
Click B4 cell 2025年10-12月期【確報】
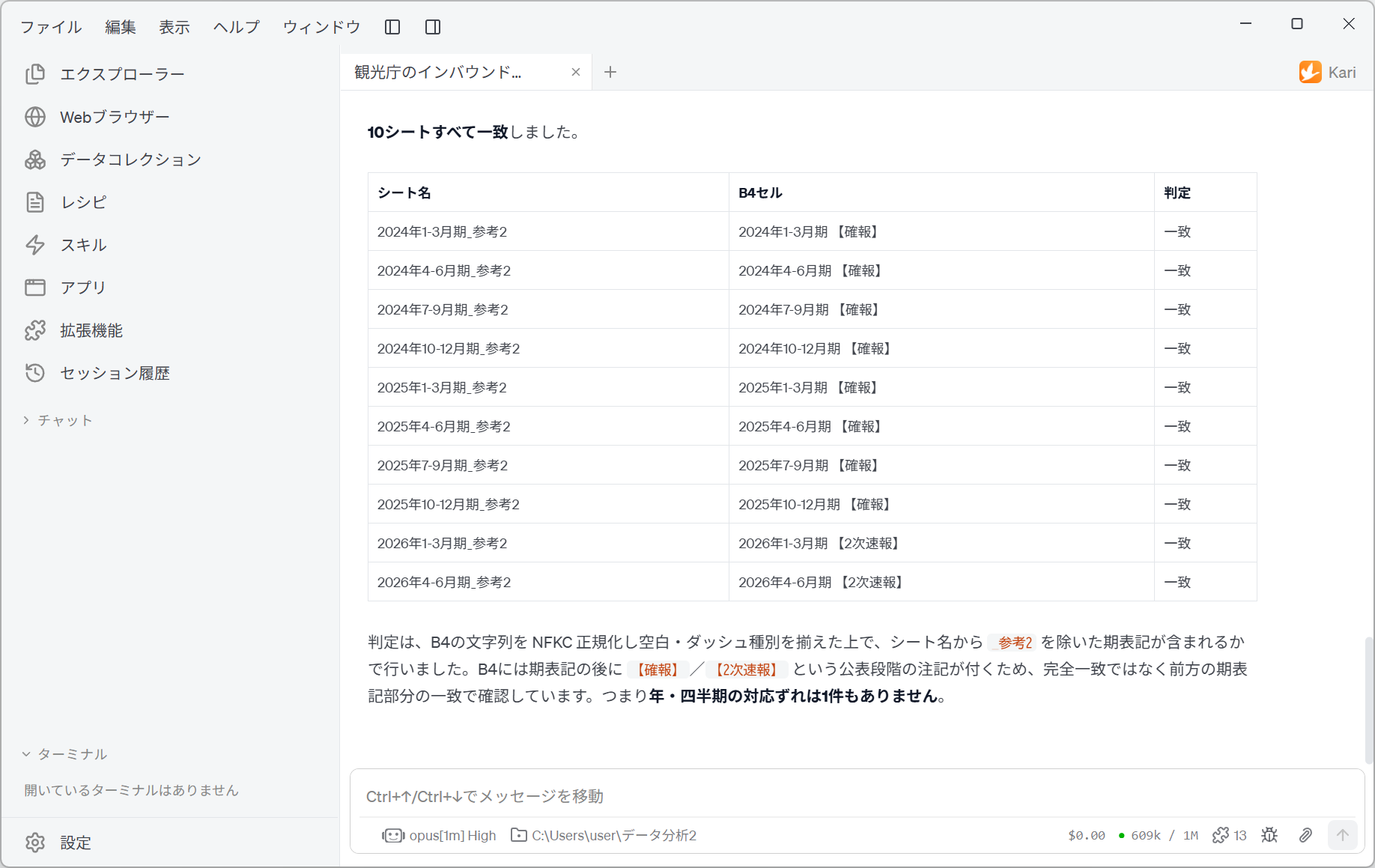(941, 504)
